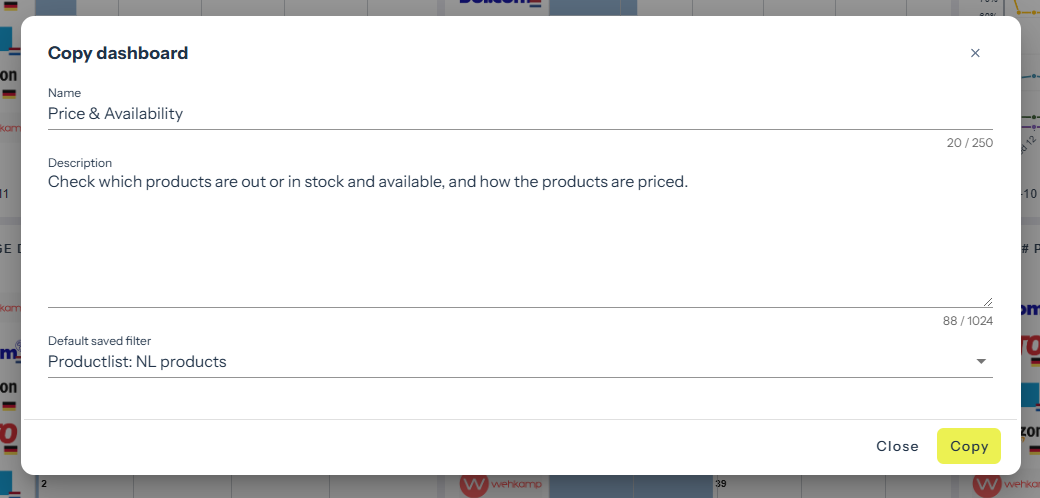Image resolution: width=1040 pixels, height=498 pixels.
Task: Click the dropdown arrow beside NL products
Action: (981, 362)
